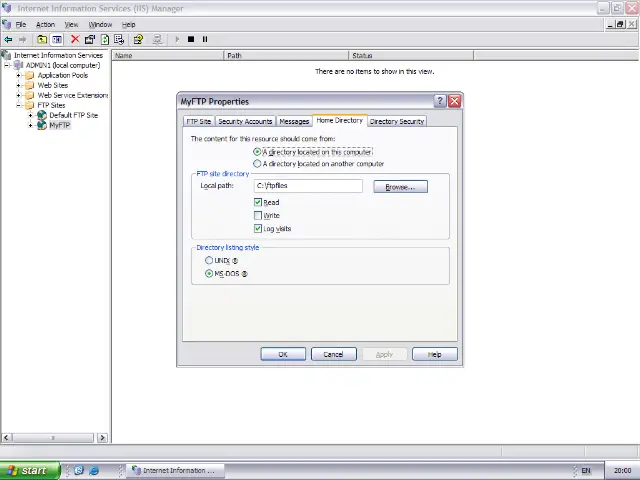Click the Export List toolbar icon
The height and width of the screenshot is (480, 640).
click(x=119, y=39)
